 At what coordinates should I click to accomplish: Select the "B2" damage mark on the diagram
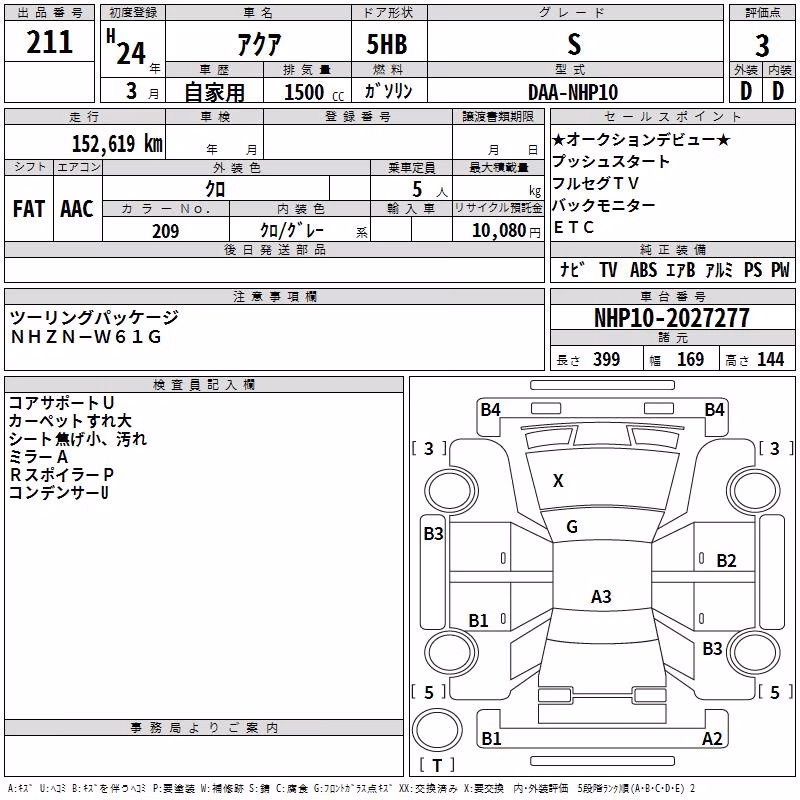pos(726,561)
